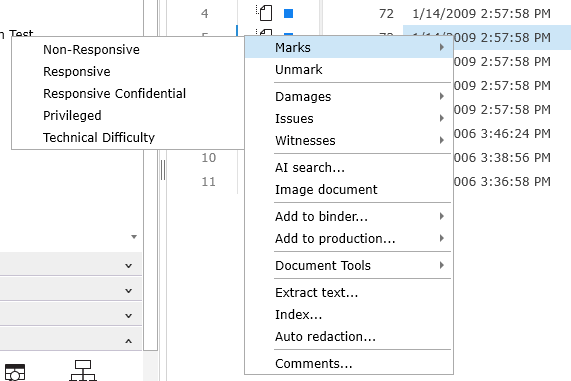Click the hierarchy tree icon at bottom
The height and width of the screenshot is (381, 571).
coord(83,370)
